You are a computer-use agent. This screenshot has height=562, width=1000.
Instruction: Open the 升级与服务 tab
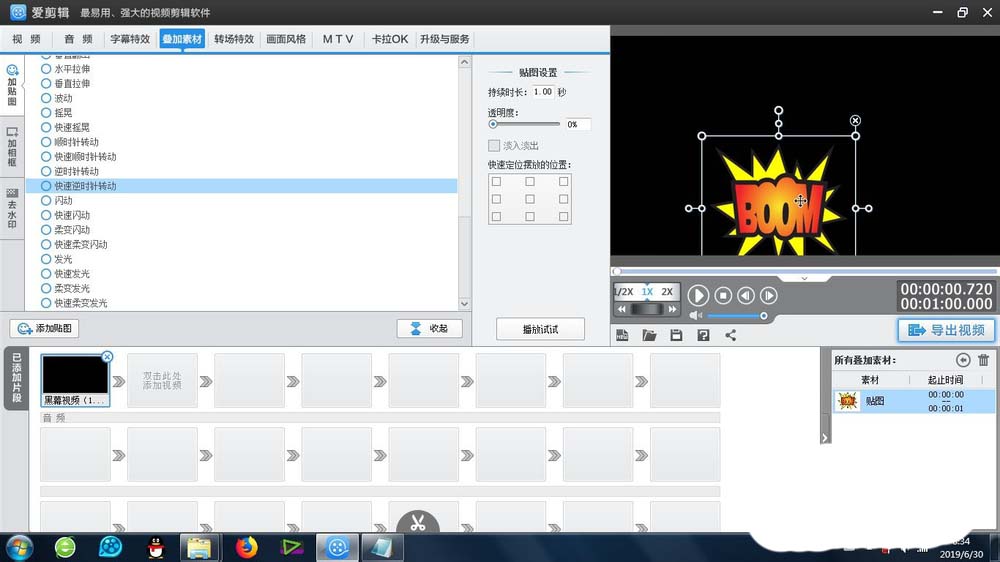445,39
